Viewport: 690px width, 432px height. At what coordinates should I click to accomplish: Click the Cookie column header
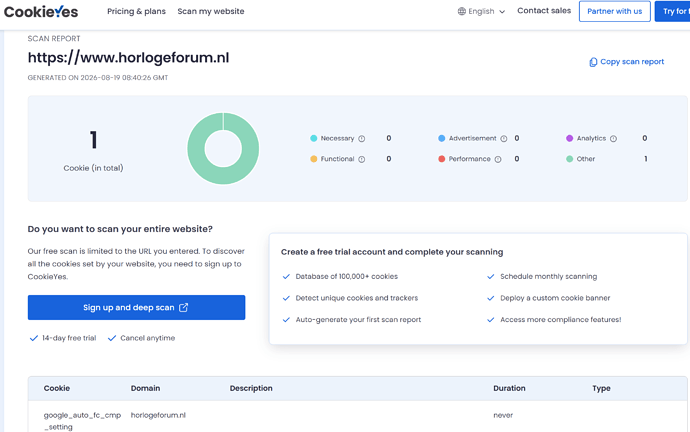pyautogui.click(x=57, y=388)
